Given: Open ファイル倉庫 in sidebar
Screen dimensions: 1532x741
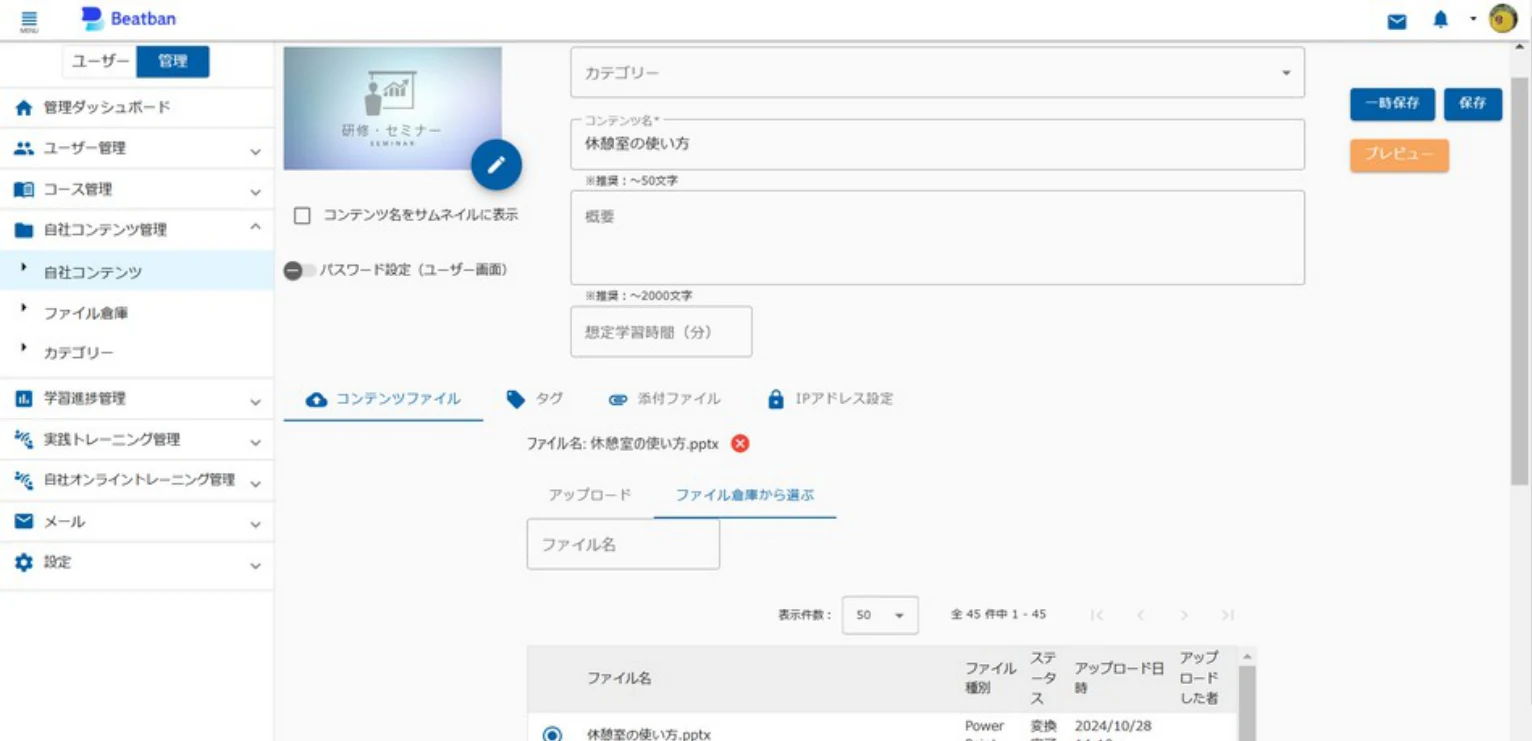Looking at the screenshot, I should tap(86, 313).
